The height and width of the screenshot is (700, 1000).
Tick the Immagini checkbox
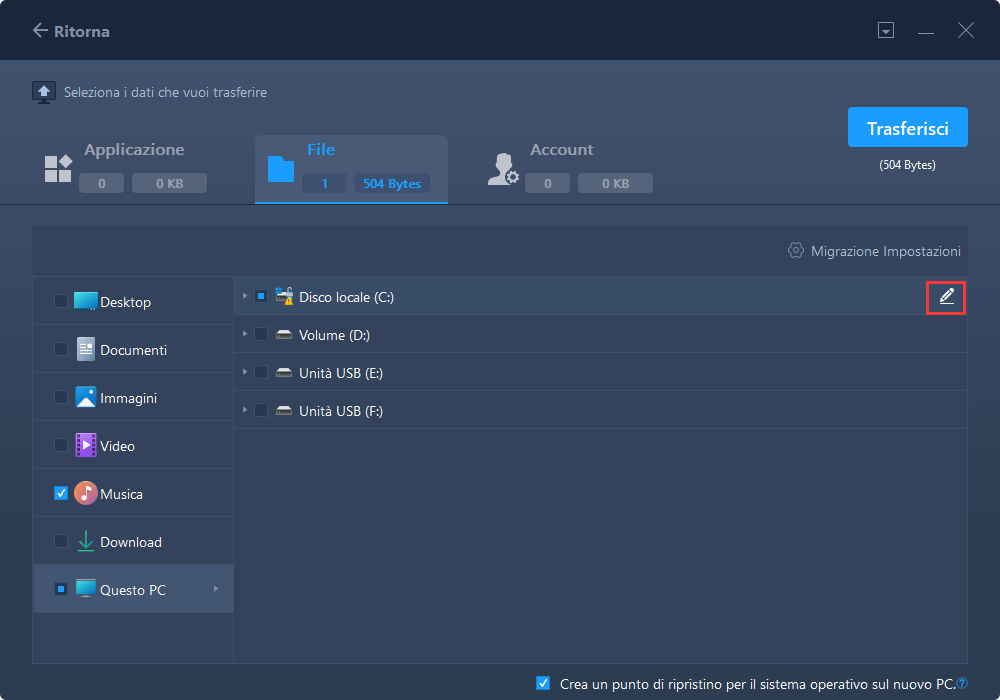[61, 397]
